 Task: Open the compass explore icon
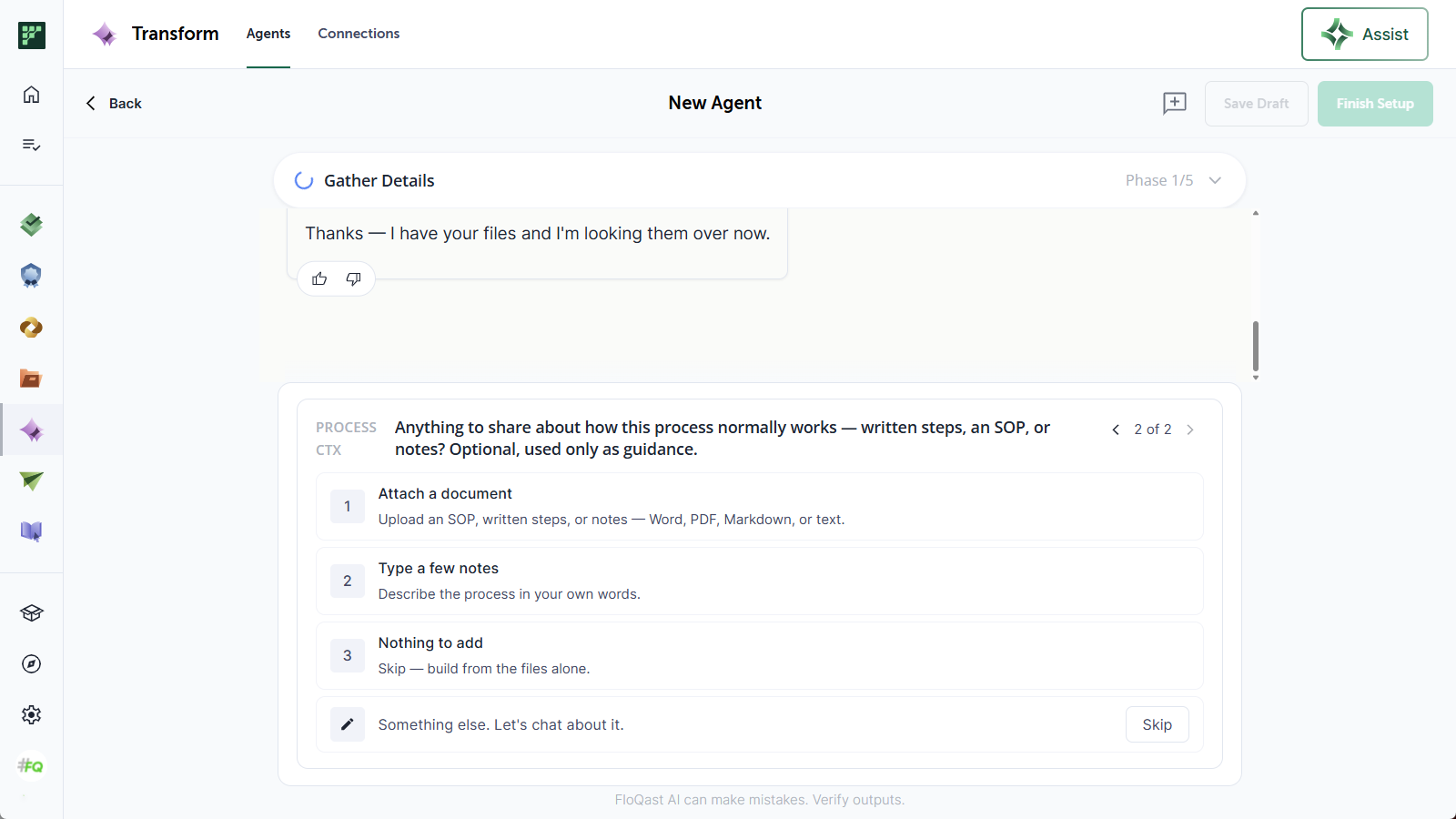tap(32, 664)
